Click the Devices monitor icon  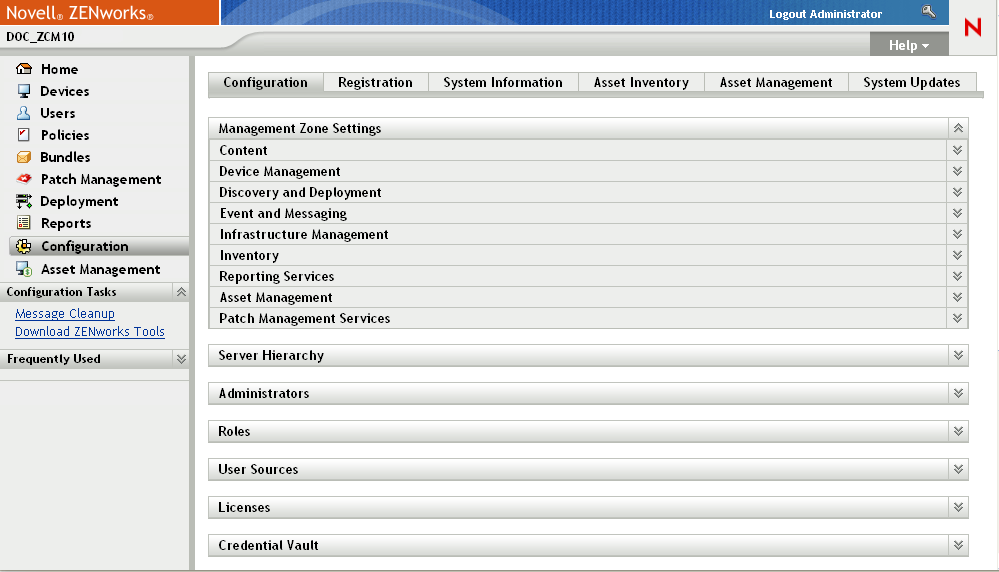click(x=24, y=91)
